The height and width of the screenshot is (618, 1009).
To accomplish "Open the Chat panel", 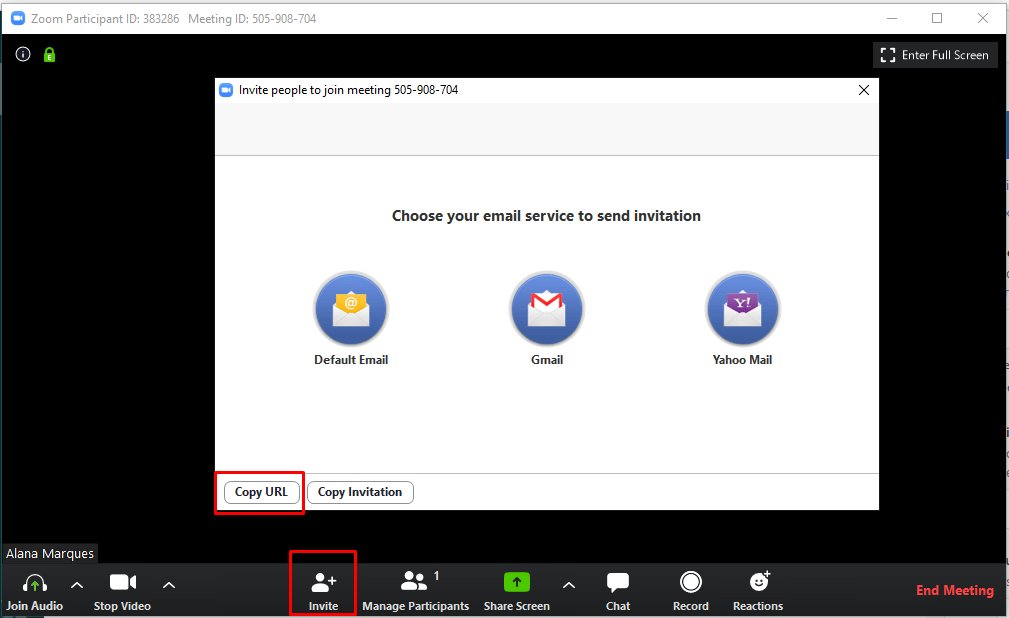I will click(x=618, y=591).
